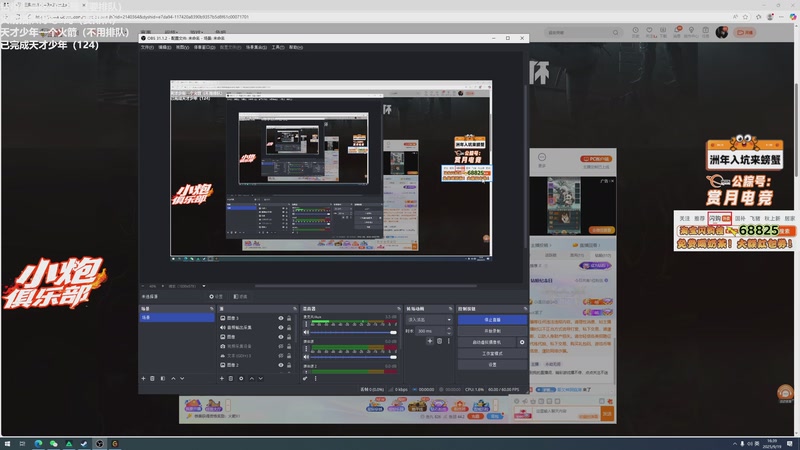
Task: Open OBS 场景集合 menu
Action: click(256, 47)
